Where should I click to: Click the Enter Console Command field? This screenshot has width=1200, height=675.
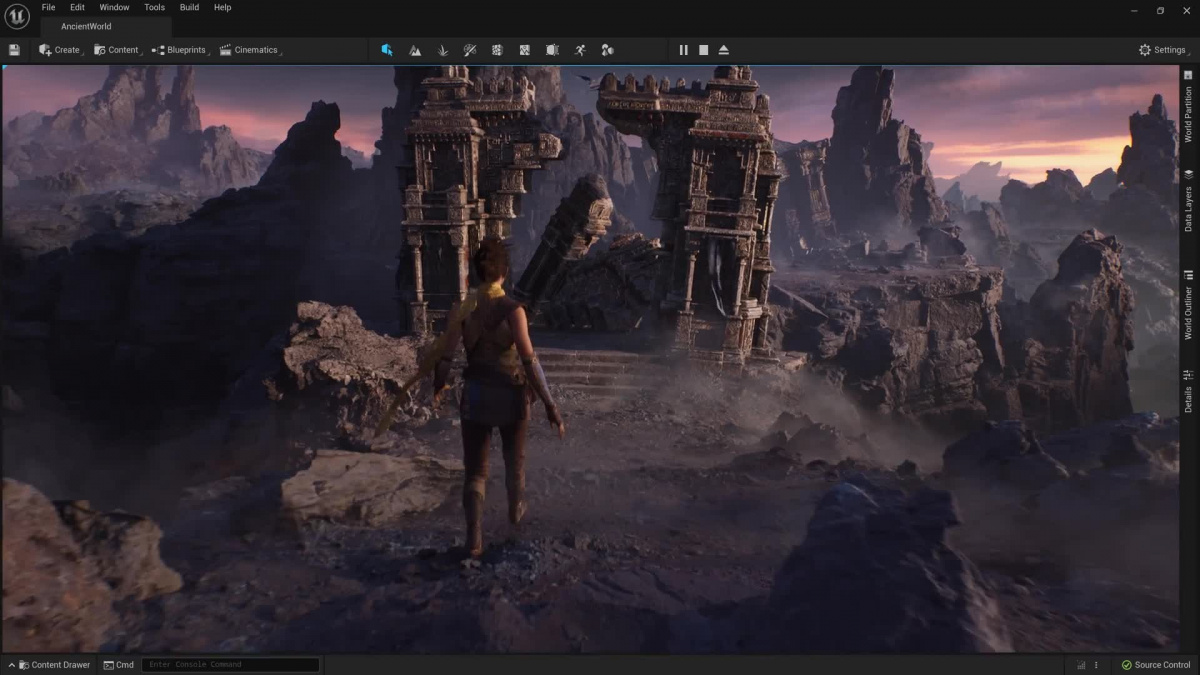[230, 665]
